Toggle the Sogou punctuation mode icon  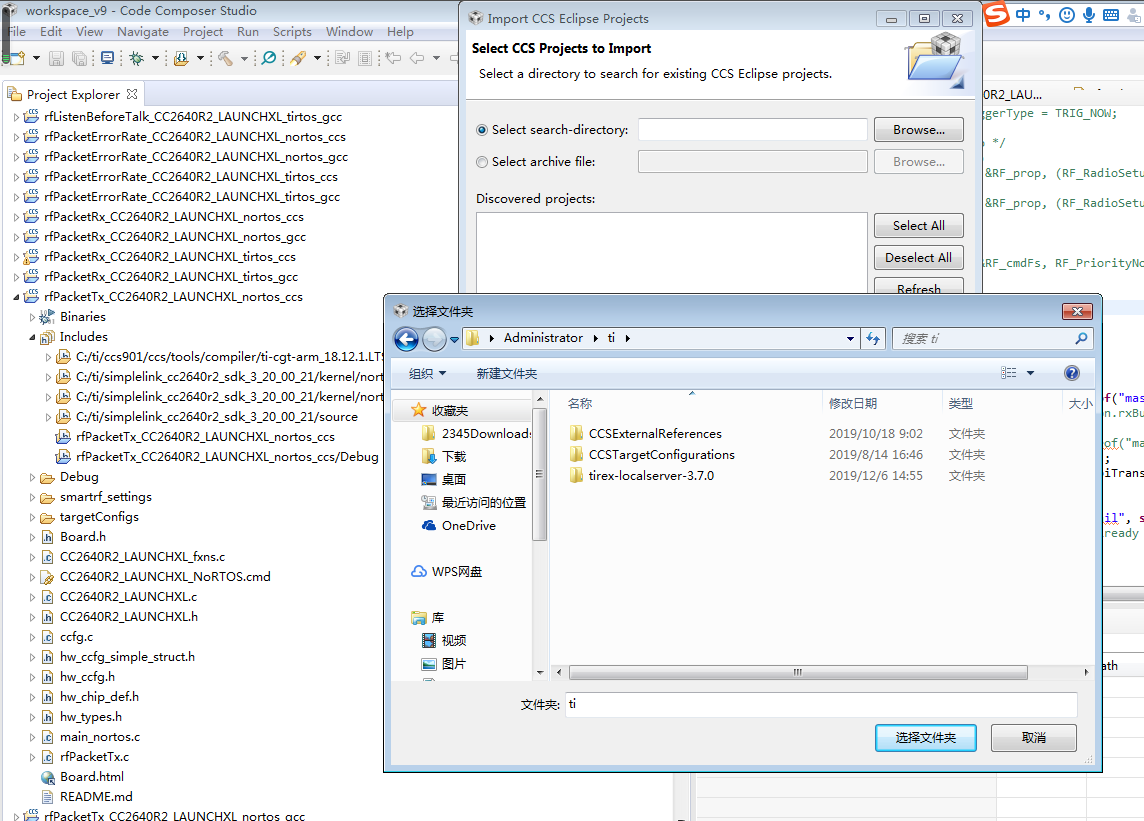(1045, 15)
